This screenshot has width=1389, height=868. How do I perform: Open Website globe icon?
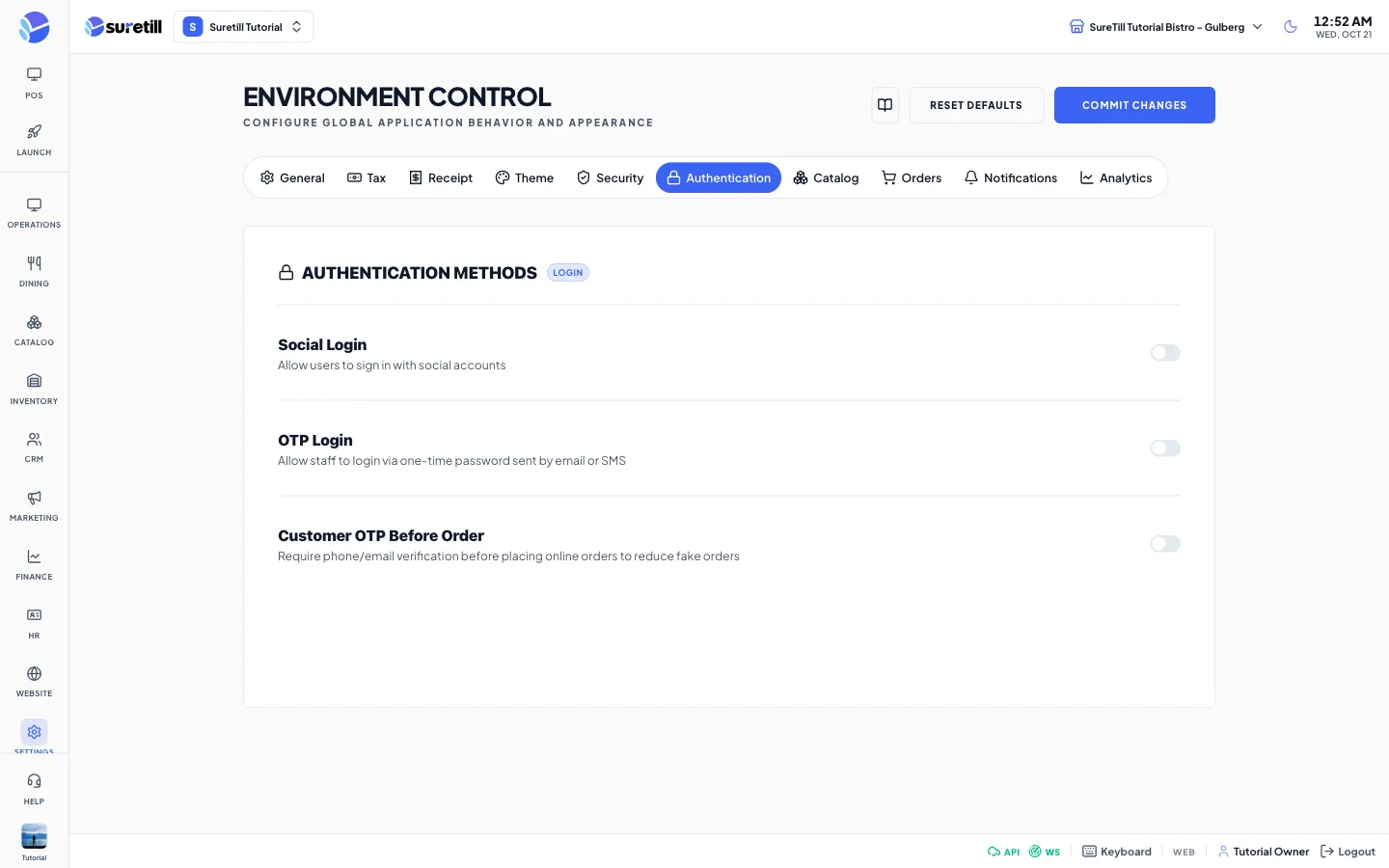pyautogui.click(x=34, y=673)
